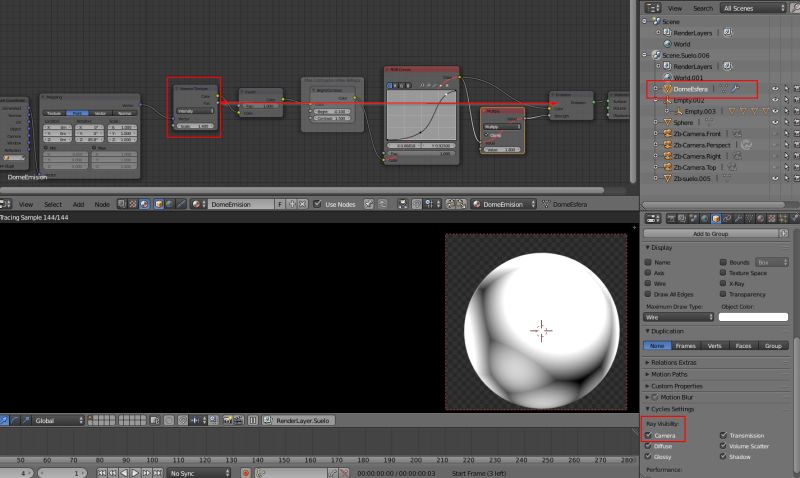
Task: Open the node editor Select menu
Action: coord(53,204)
